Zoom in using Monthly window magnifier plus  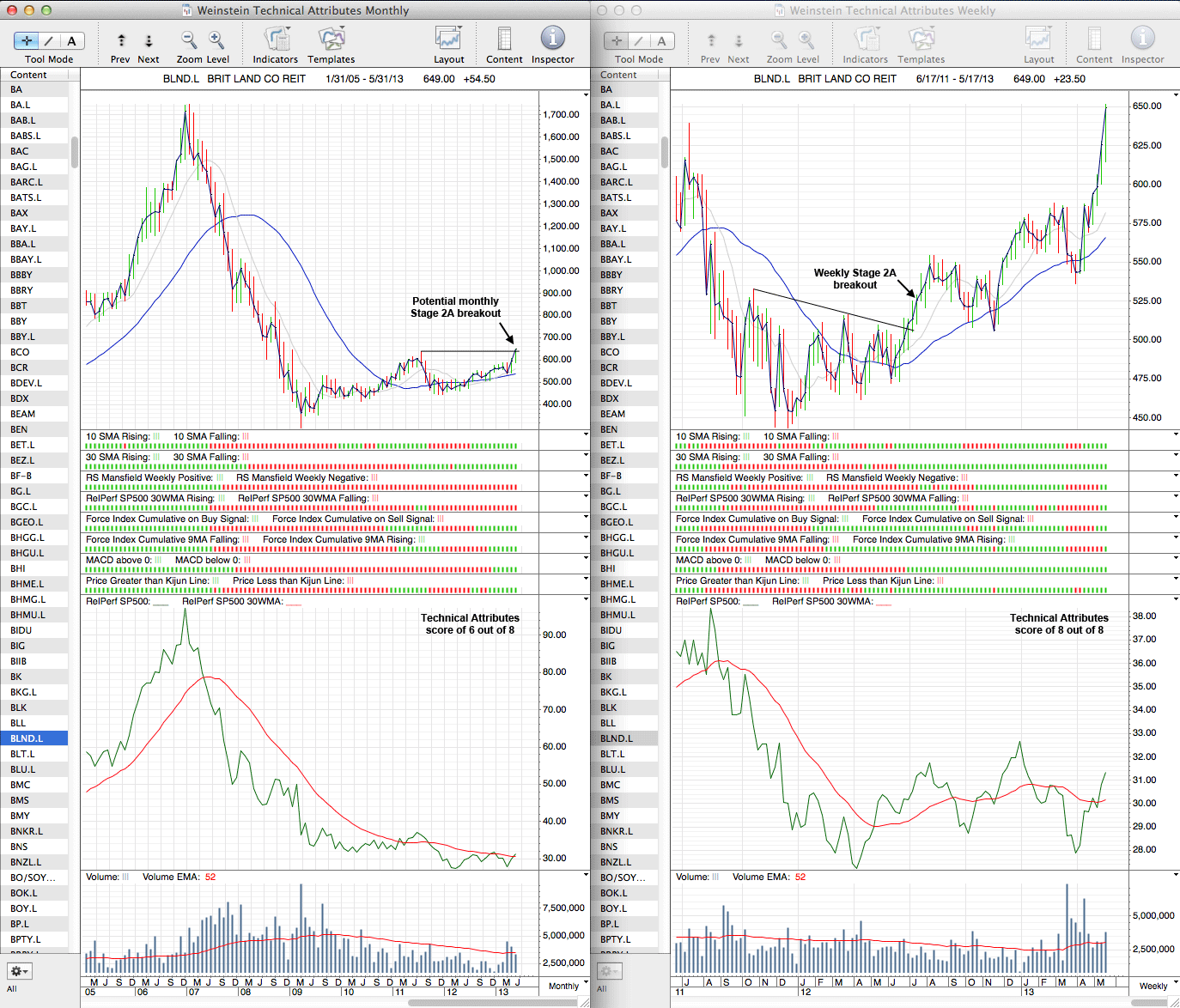[216, 40]
